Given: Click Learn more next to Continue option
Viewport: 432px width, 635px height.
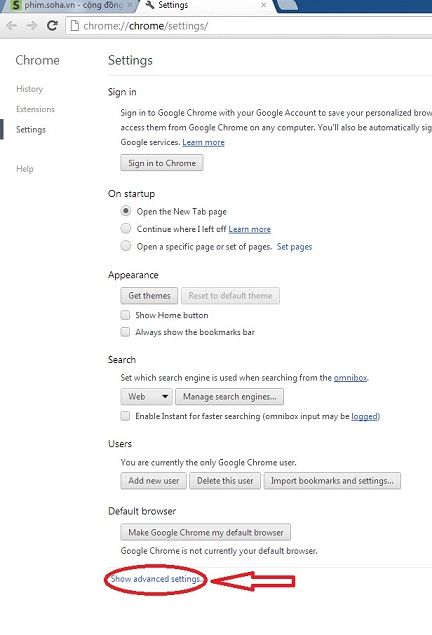Looking at the screenshot, I should [250, 229].
